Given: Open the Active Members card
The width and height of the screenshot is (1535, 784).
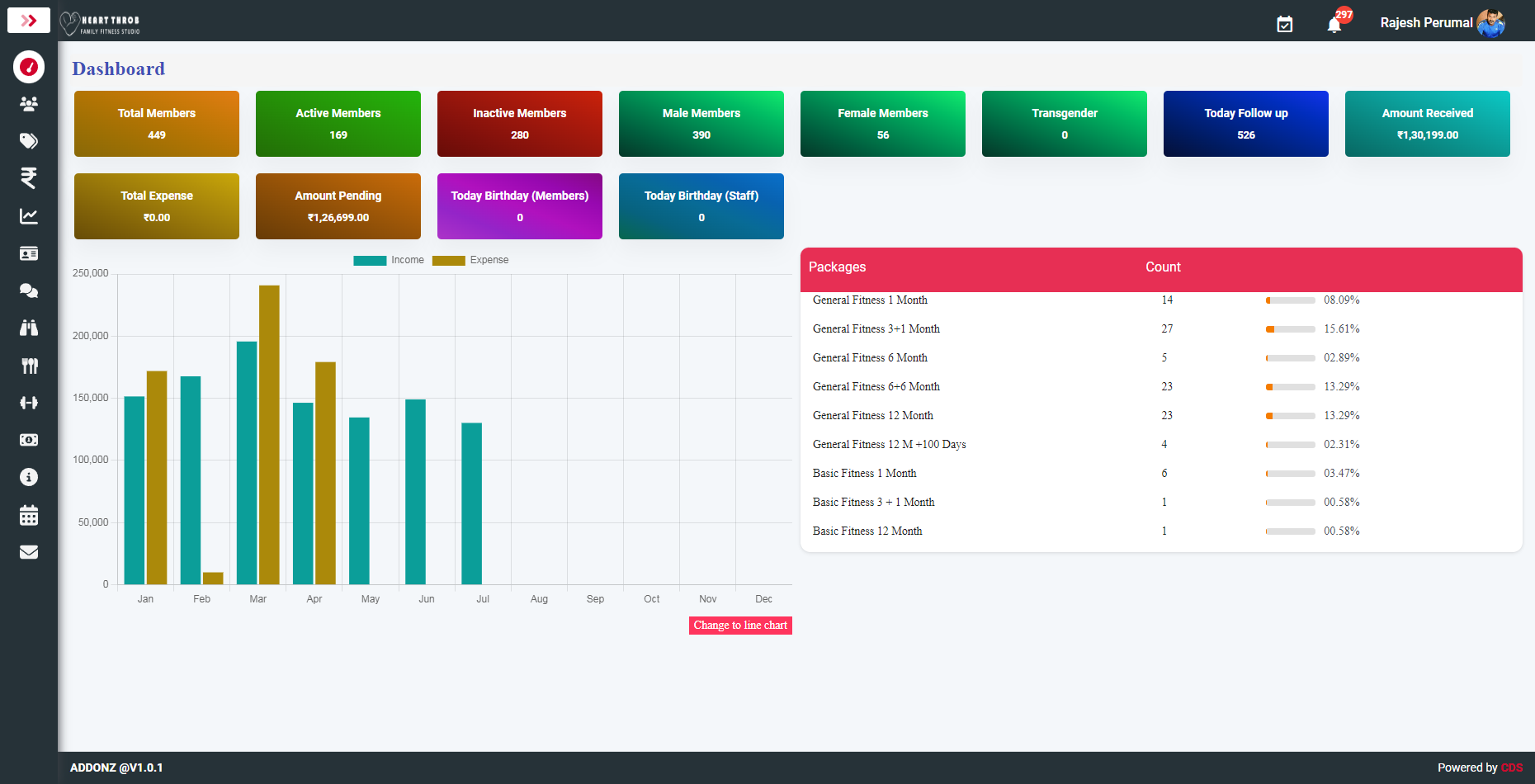Looking at the screenshot, I should (x=338, y=124).
